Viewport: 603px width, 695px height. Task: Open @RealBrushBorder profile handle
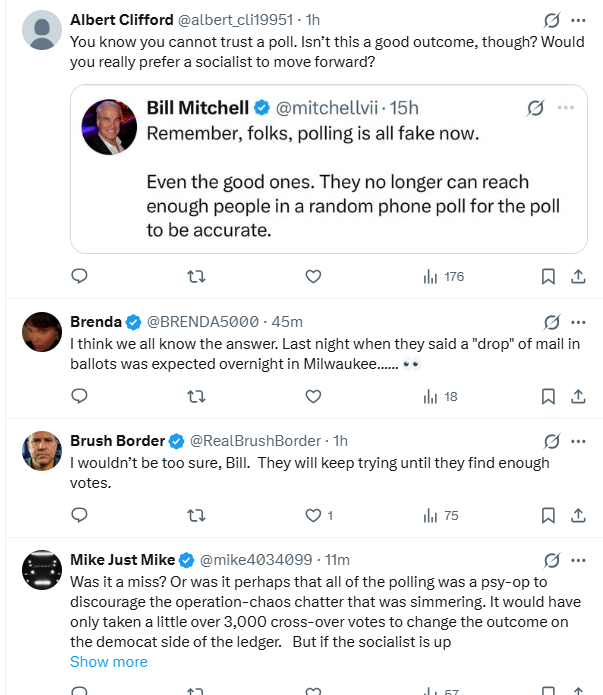(255, 441)
